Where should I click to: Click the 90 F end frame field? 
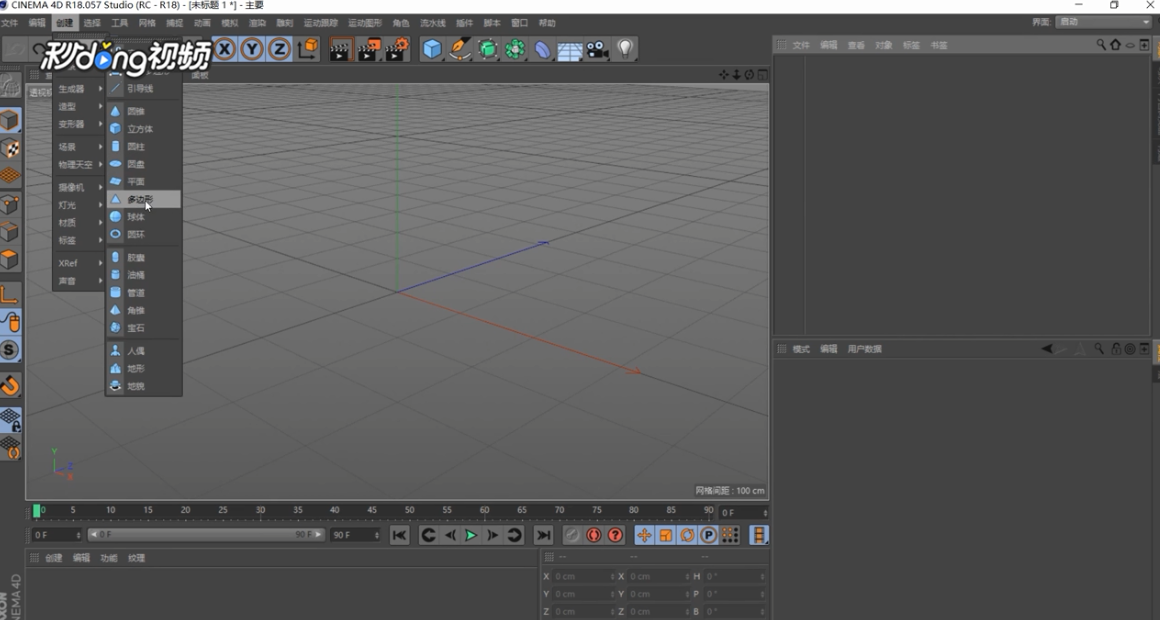[355, 534]
